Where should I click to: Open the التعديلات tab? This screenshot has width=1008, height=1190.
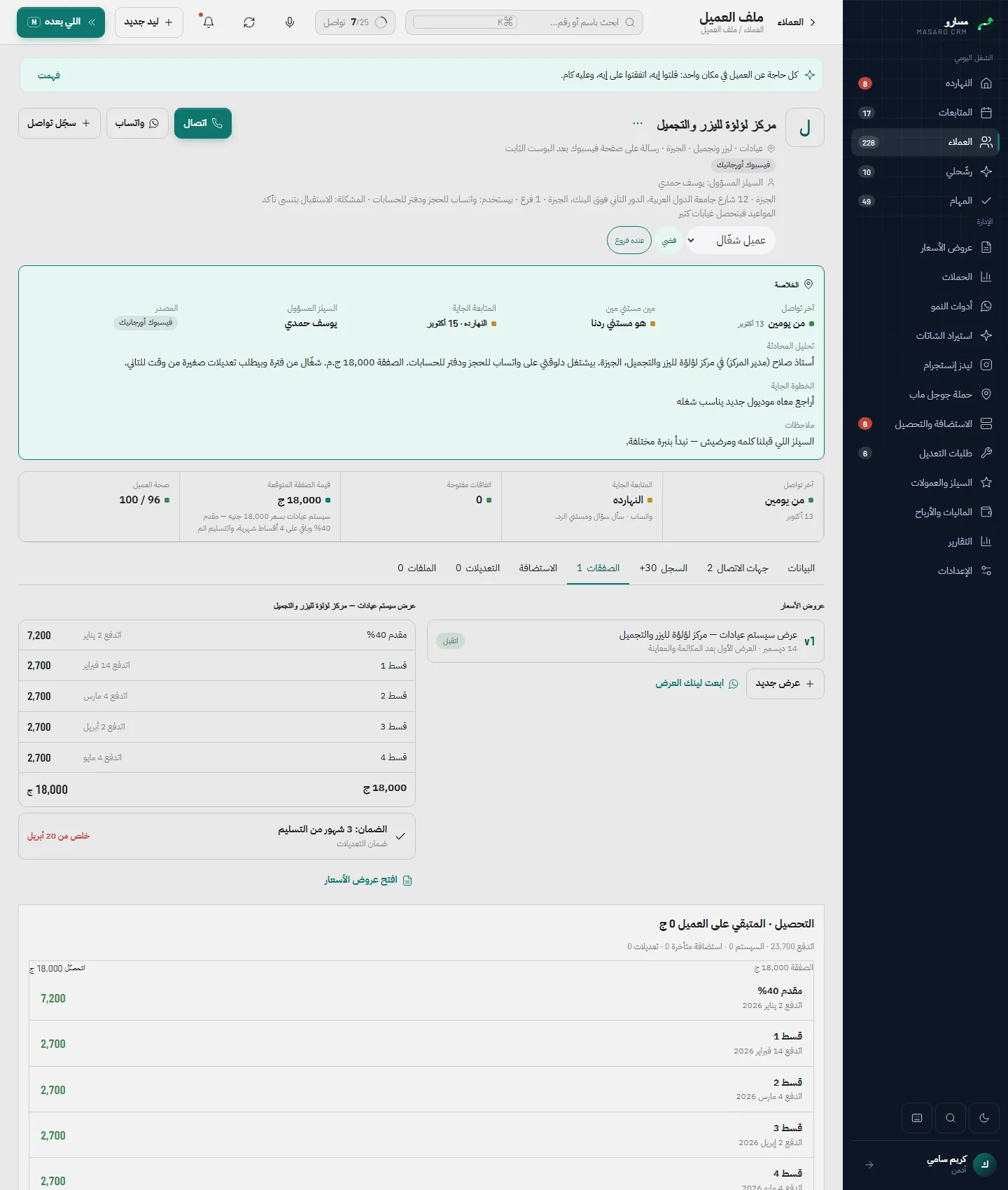(x=478, y=568)
